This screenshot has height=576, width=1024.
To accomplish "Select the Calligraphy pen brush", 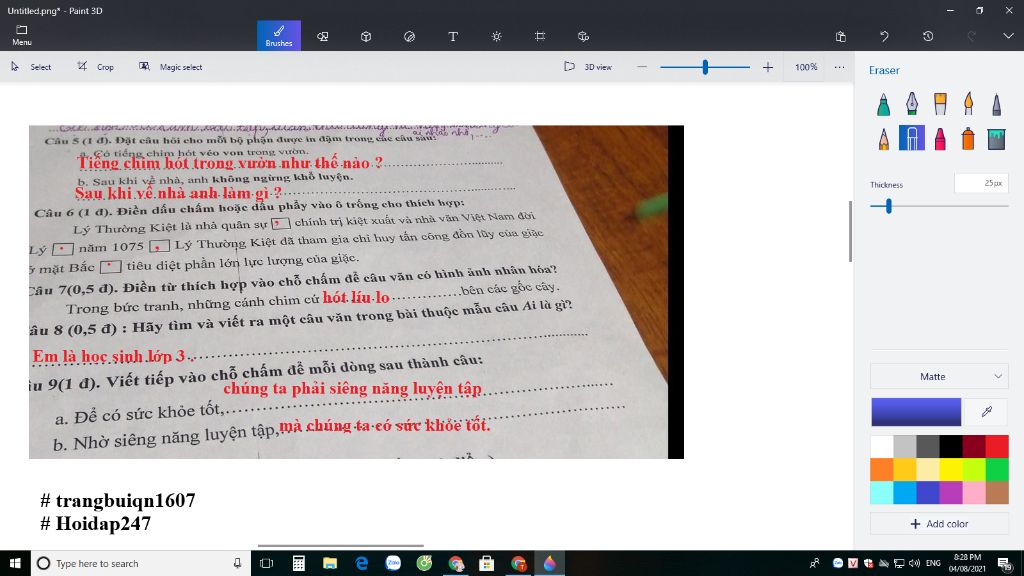I will click(x=912, y=104).
